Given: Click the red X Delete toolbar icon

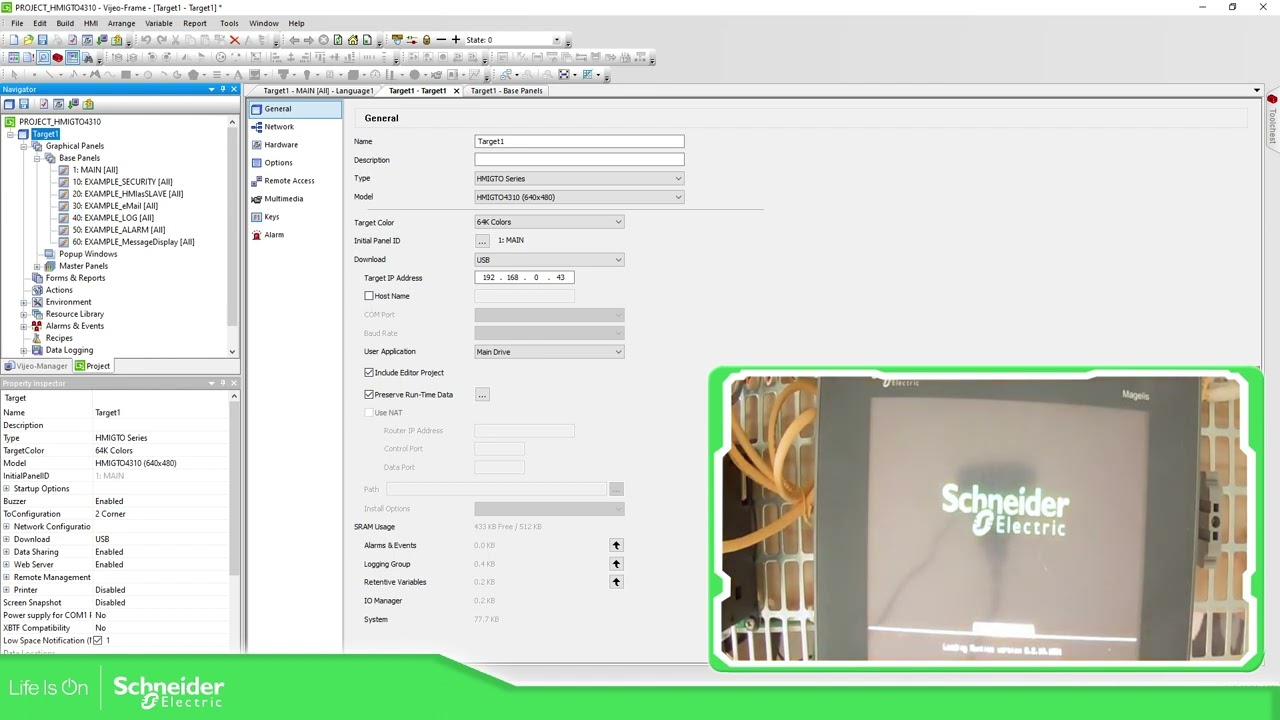Looking at the screenshot, I should click(235, 40).
